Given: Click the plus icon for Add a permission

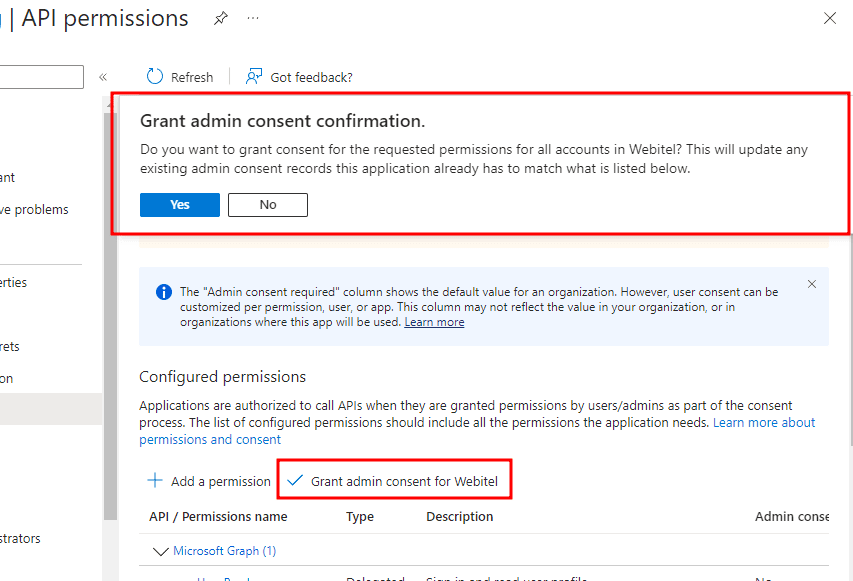Looking at the screenshot, I should (155, 480).
